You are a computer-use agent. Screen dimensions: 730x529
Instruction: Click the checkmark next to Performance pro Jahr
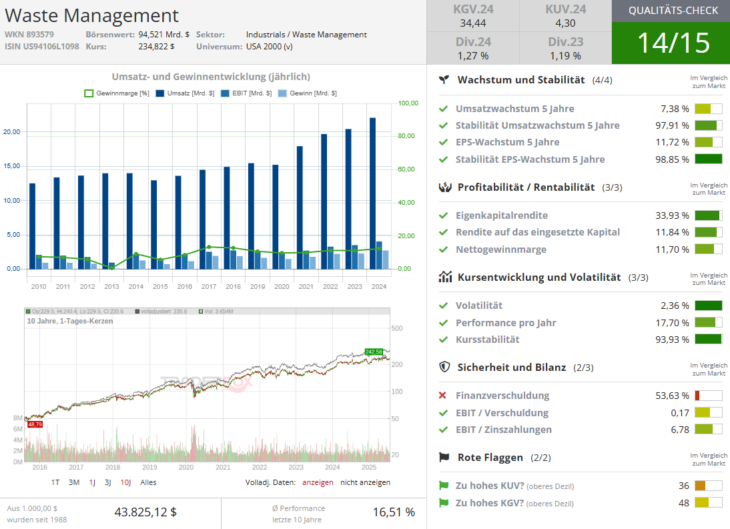pyautogui.click(x=443, y=323)
